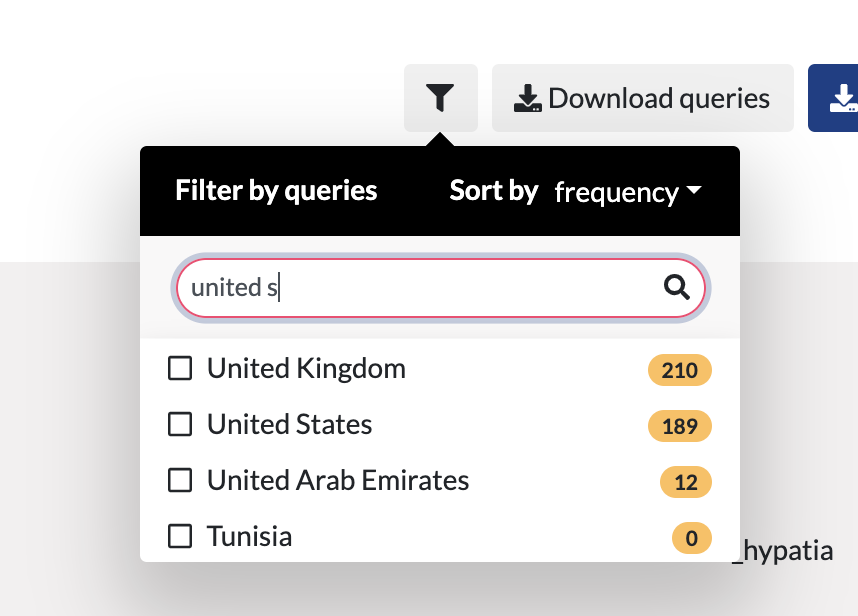
Task: Click the Download queries button
Action: pyautogui.click(x=642, y=98)
